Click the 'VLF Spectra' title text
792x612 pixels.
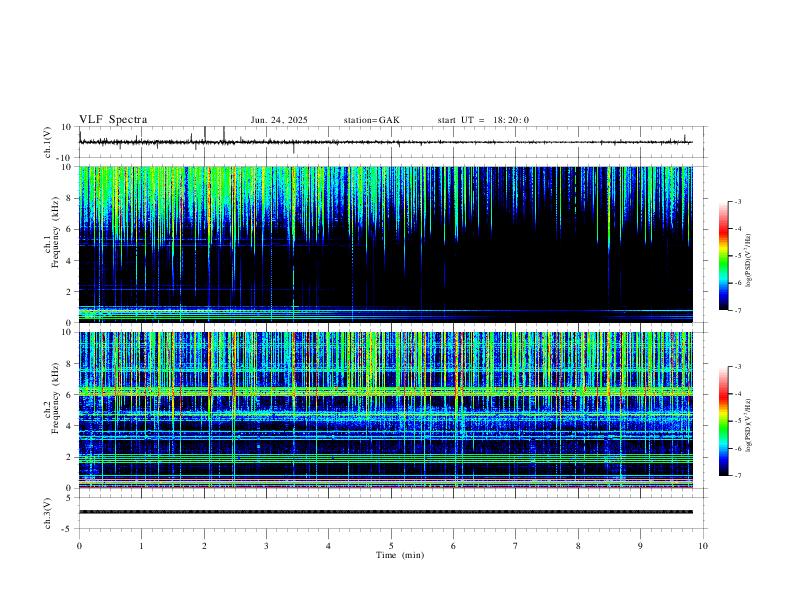click(113, 120)
